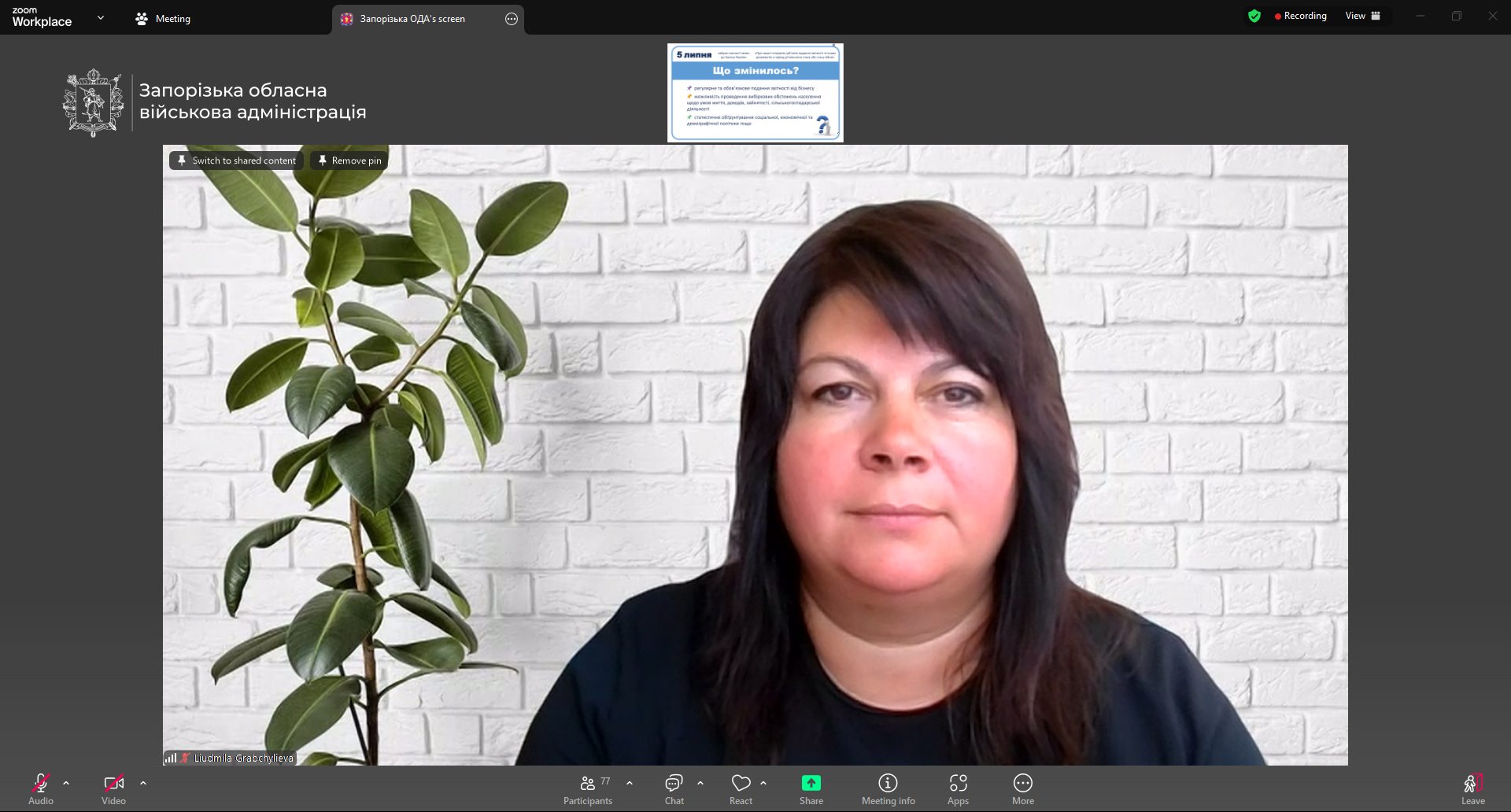Open Meeting info
Image resolution: width=1511 pixels, height=812 pixels.
888,789
